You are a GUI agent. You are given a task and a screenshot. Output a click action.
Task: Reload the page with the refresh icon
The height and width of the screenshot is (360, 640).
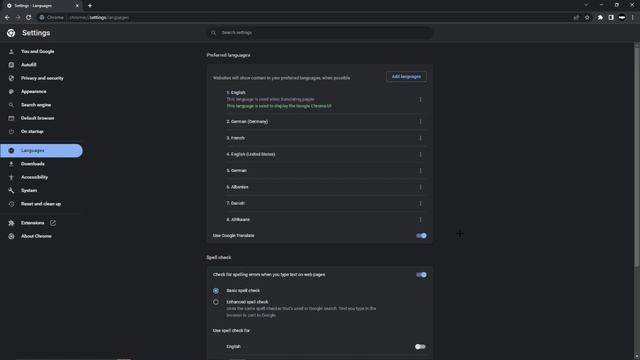tap(29, 18)
